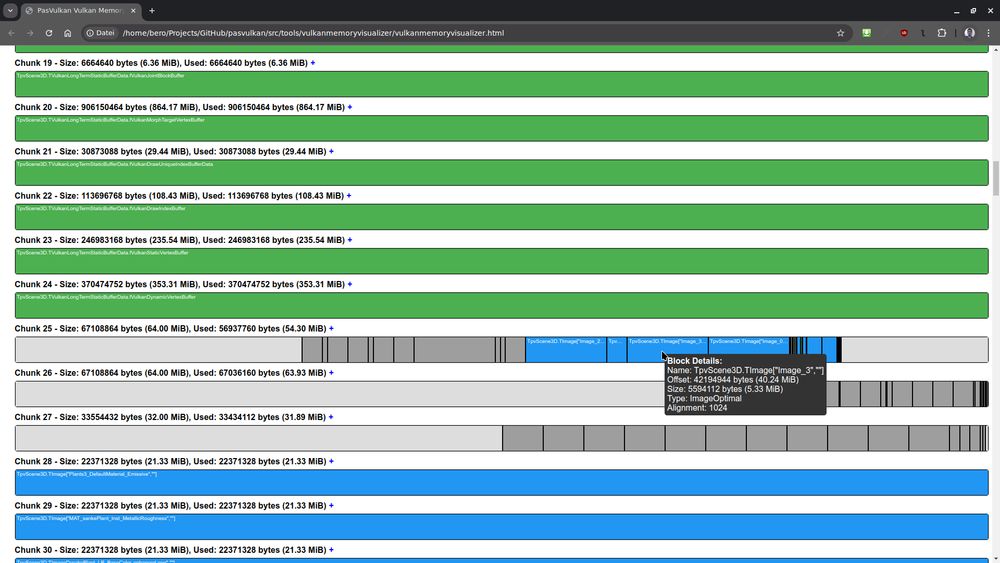This screenshot has height=563, width=1000.
Task: Restore the browser window size
Action: pos(973,11)
